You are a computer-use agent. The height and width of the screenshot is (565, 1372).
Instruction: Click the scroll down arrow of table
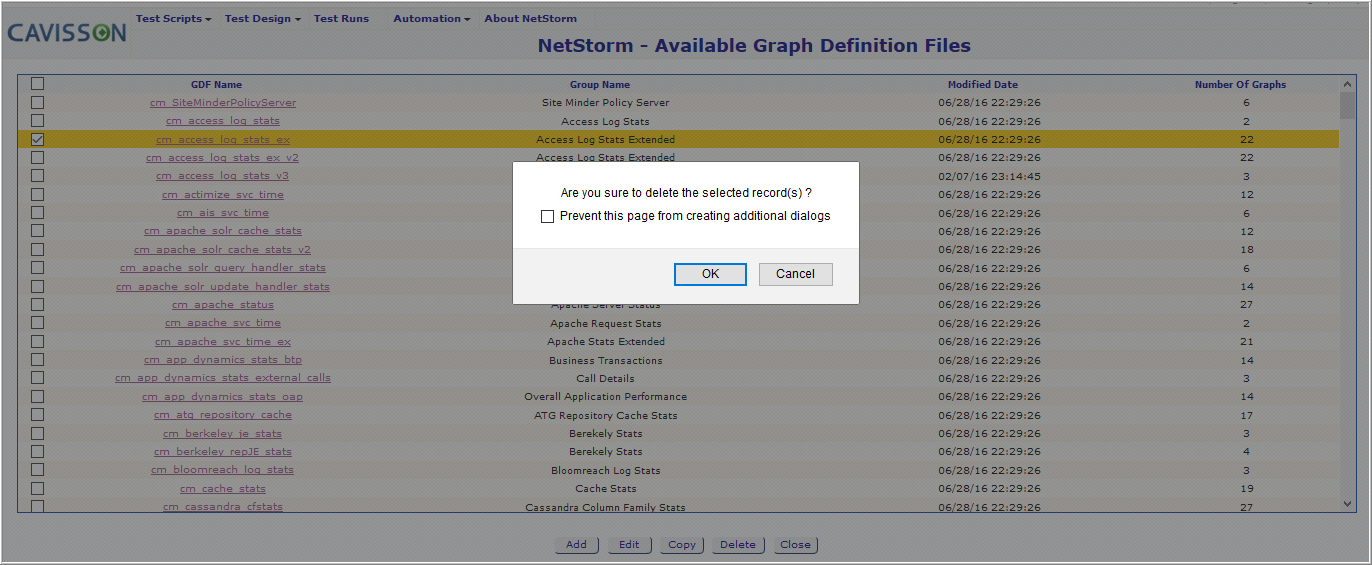1347,505
